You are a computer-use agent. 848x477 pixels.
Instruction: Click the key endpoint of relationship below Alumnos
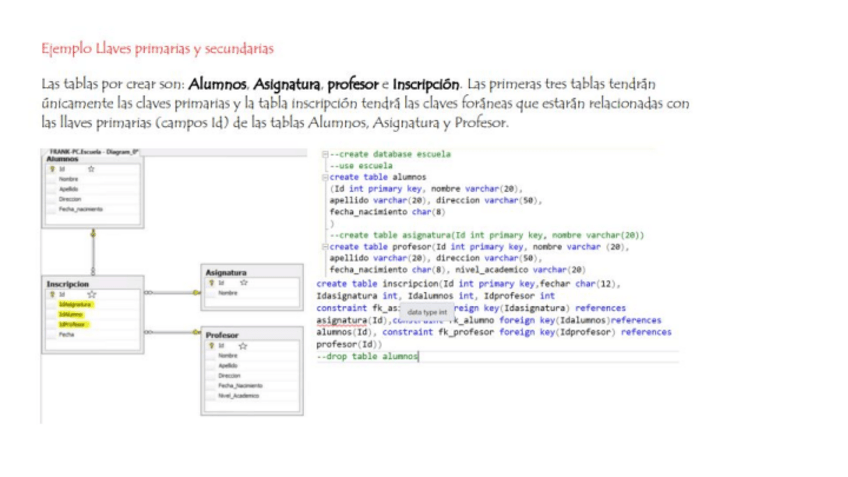[93, 233]
